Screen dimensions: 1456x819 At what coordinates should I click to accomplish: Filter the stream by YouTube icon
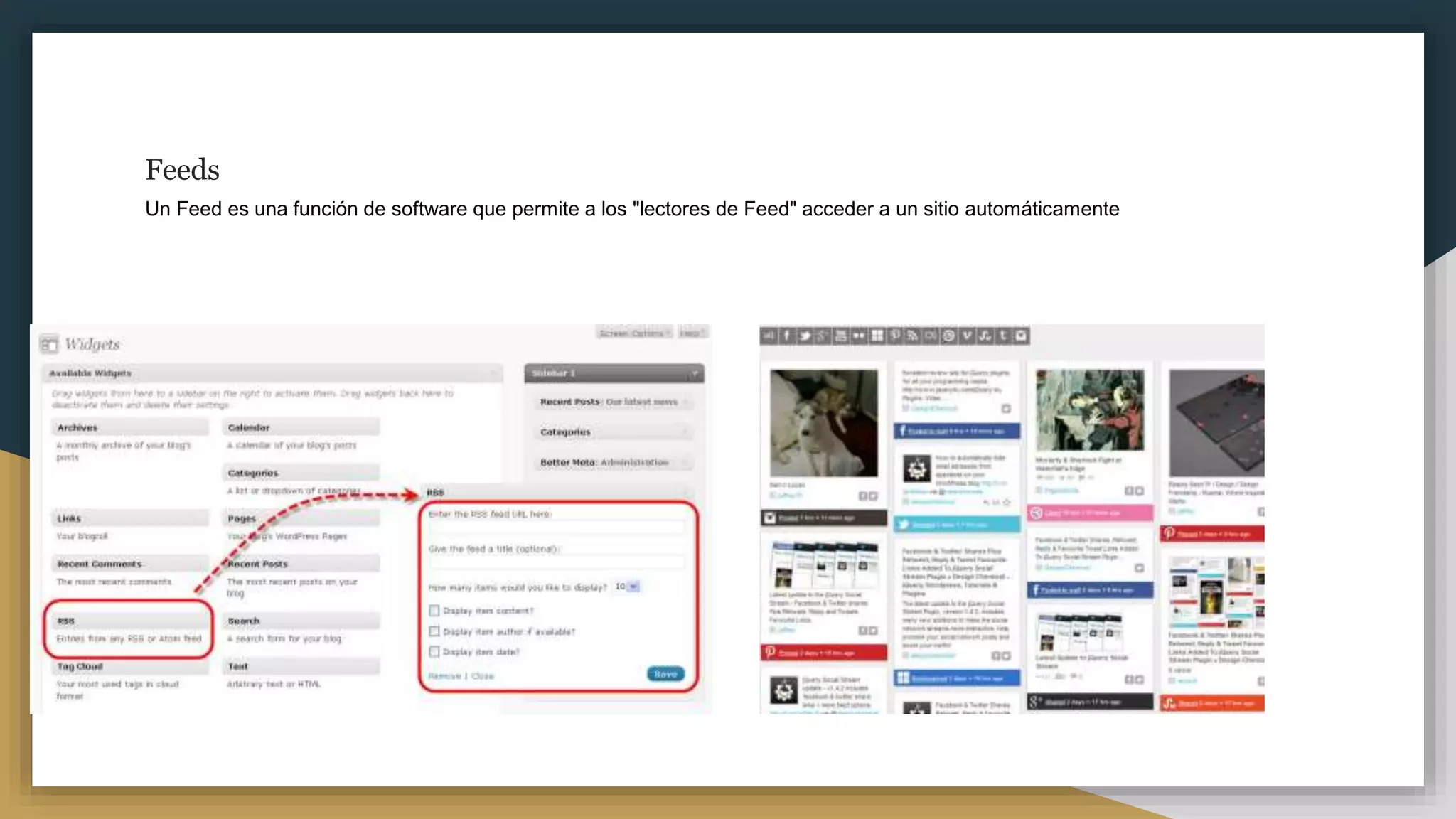[840, 336]
